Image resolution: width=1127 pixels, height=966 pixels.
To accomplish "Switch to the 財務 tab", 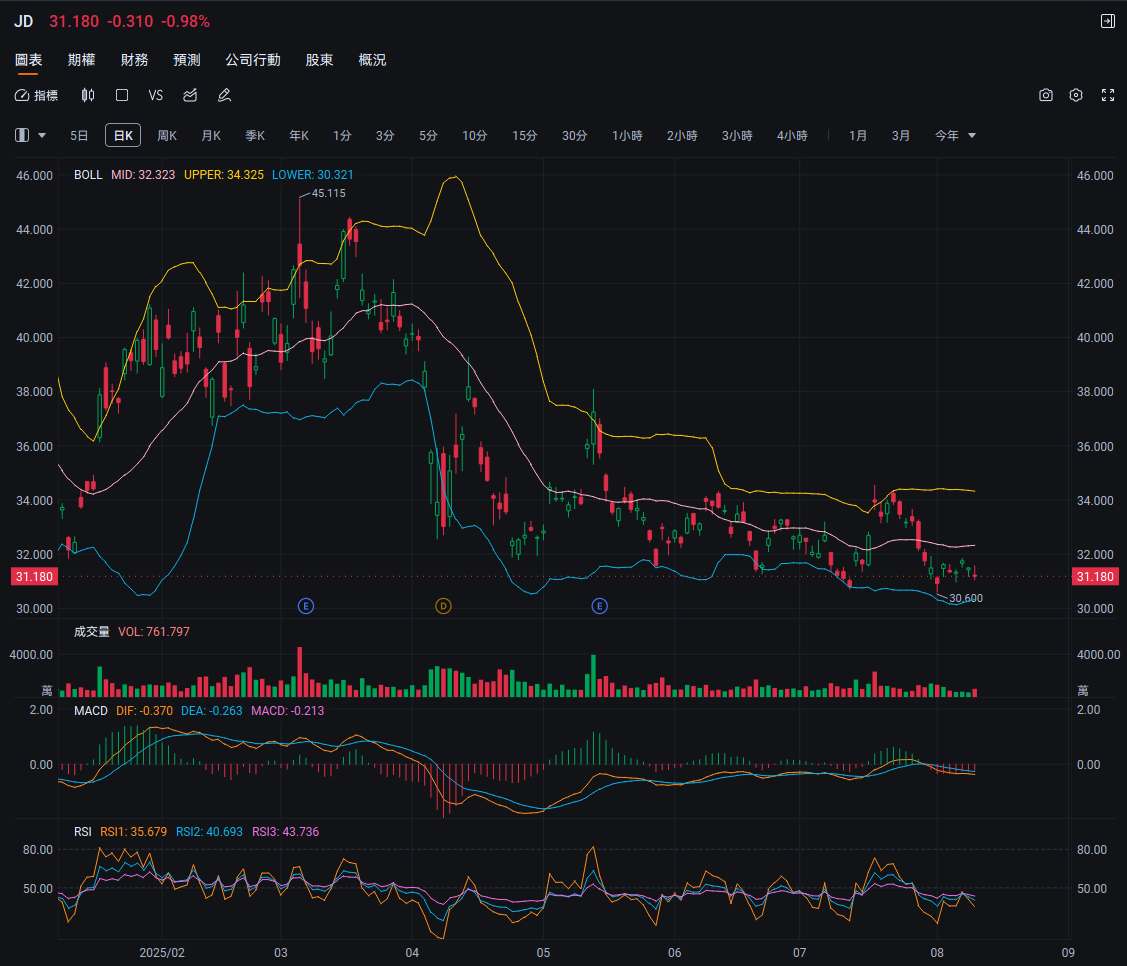I will (134, 60).
